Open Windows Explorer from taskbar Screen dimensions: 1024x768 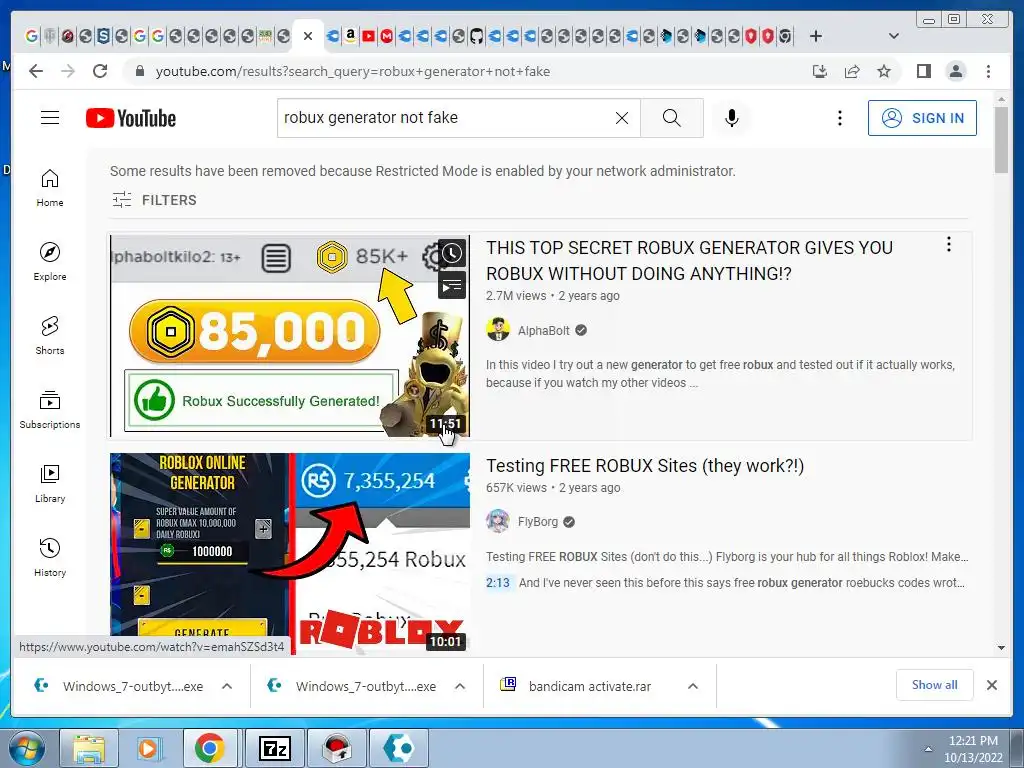(89, 748)
